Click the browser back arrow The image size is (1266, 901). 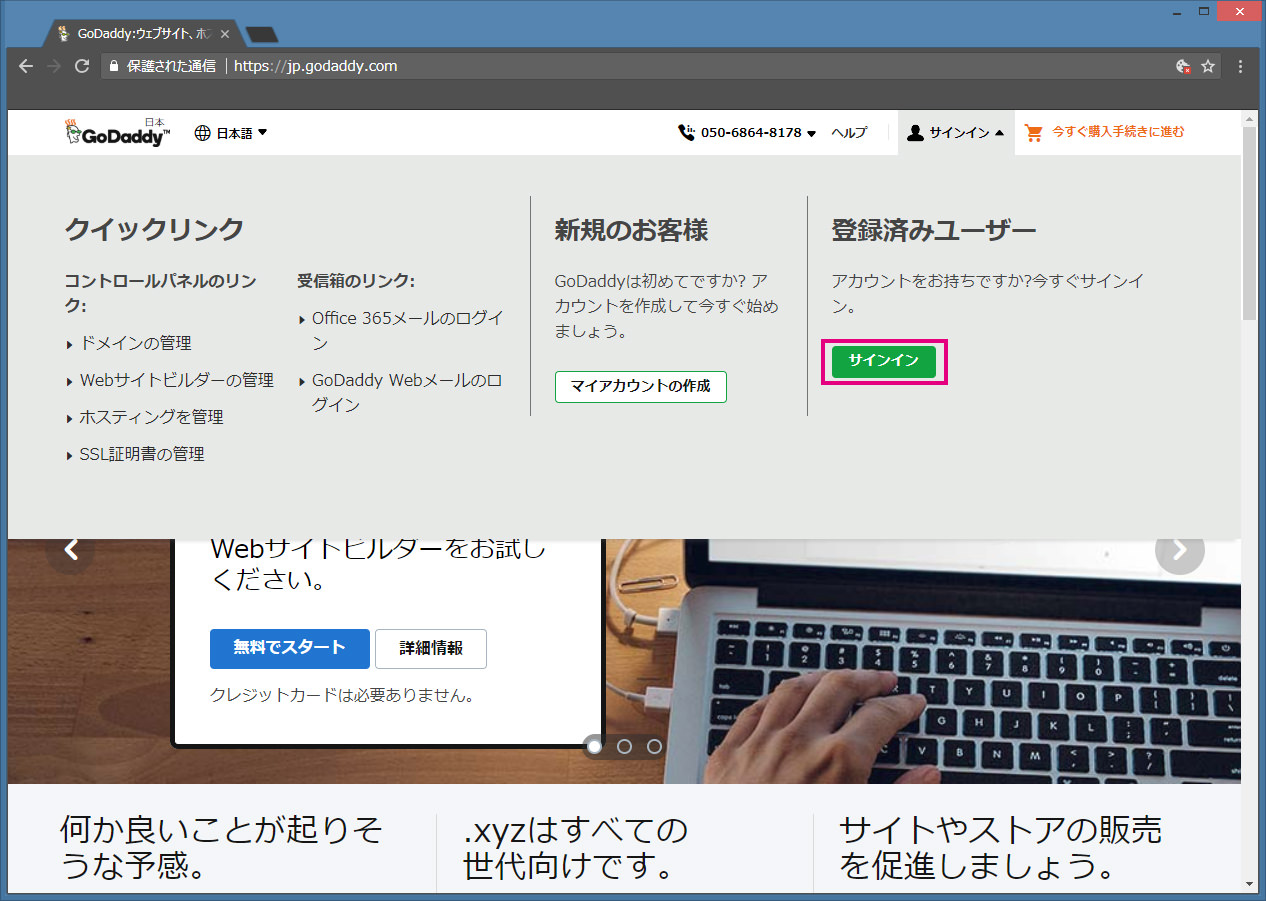click(26, 66)
